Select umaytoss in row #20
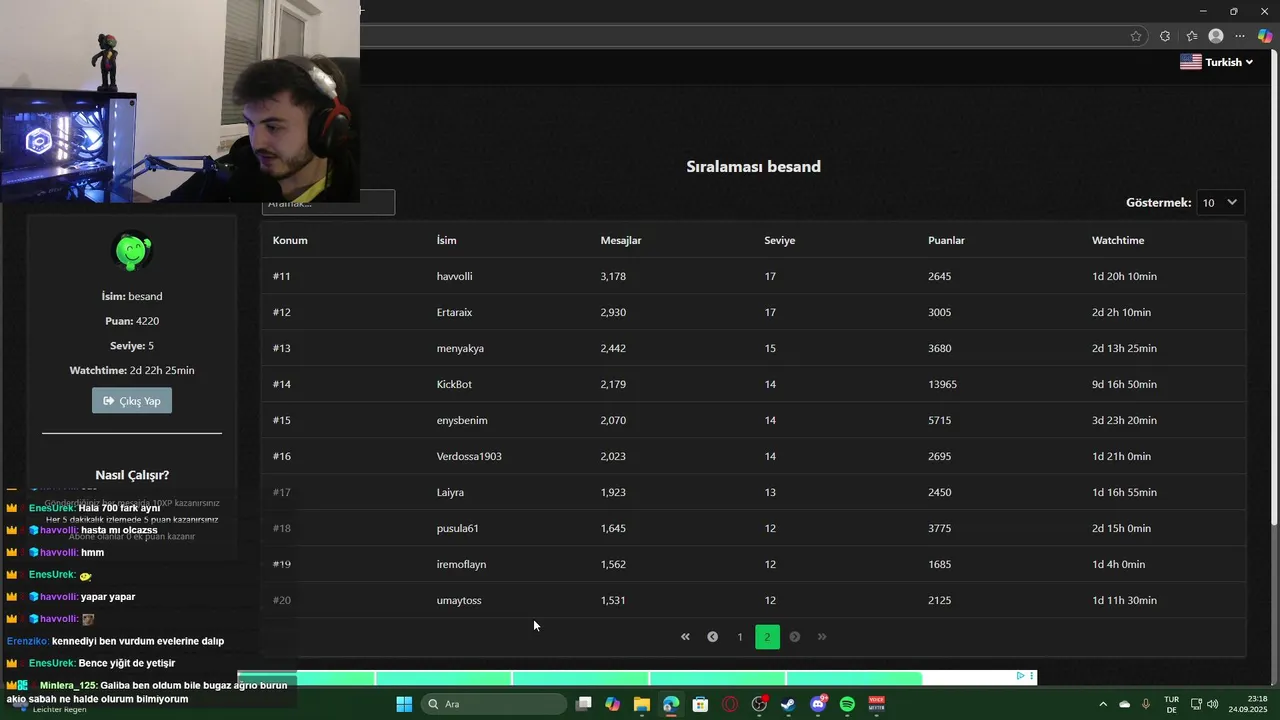The height and width of the screenshot is (720, 1280). pyautogui.click(x=459, y=600)
